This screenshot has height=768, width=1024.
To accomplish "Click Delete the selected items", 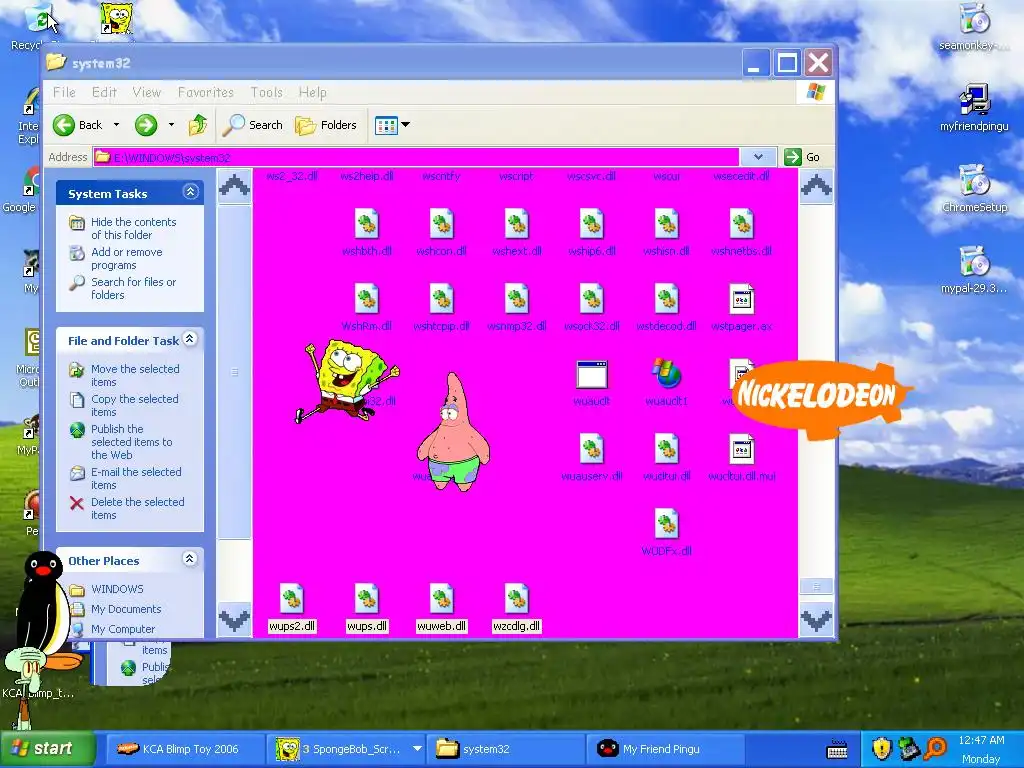I will tap(137, 508).
